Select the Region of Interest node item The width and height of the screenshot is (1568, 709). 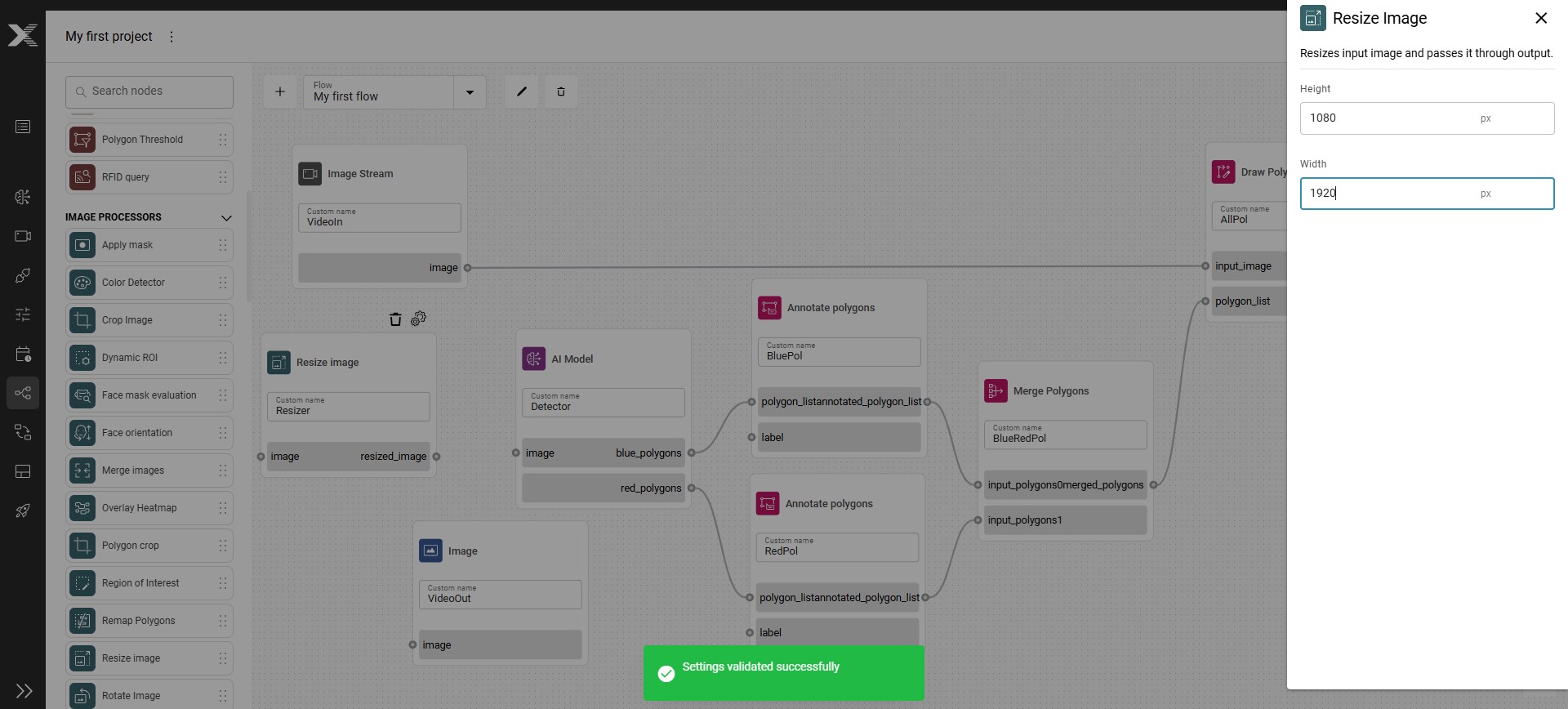coord(149,583)
